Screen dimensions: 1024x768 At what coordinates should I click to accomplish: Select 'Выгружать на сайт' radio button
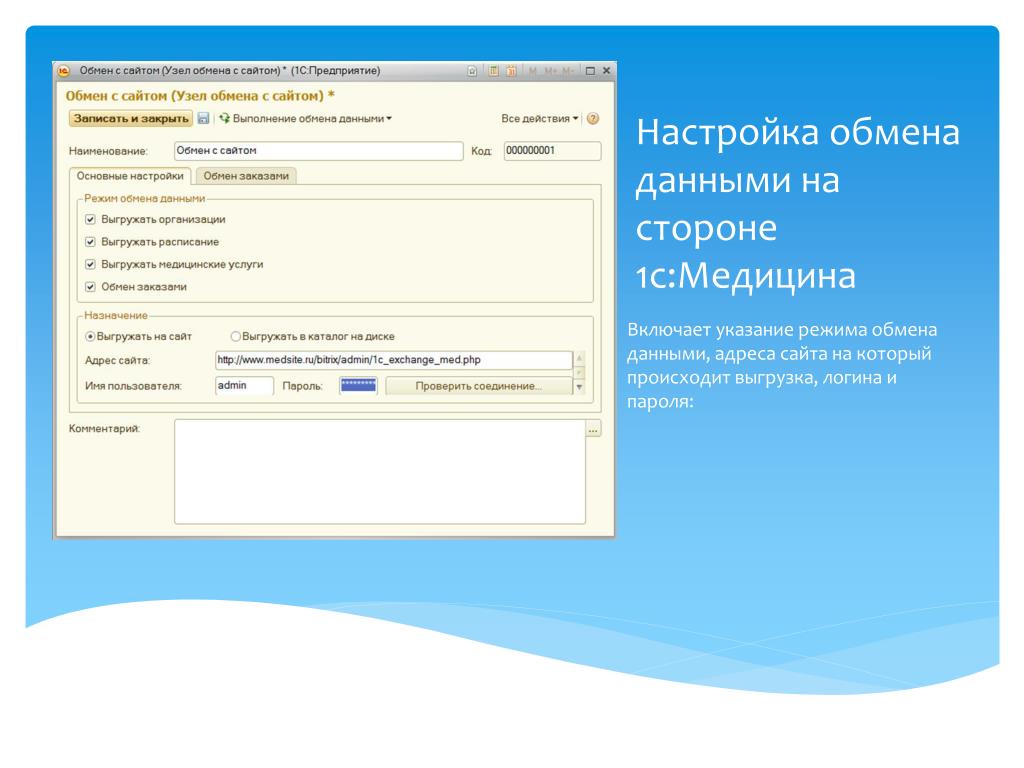[x=90, y=336]
